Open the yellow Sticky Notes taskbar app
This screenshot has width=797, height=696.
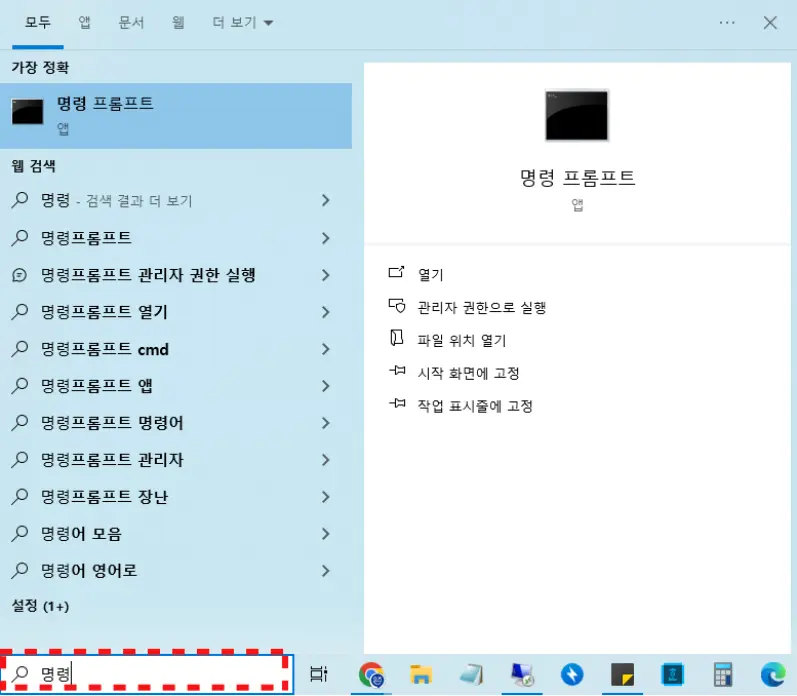[x=623, y=675]
